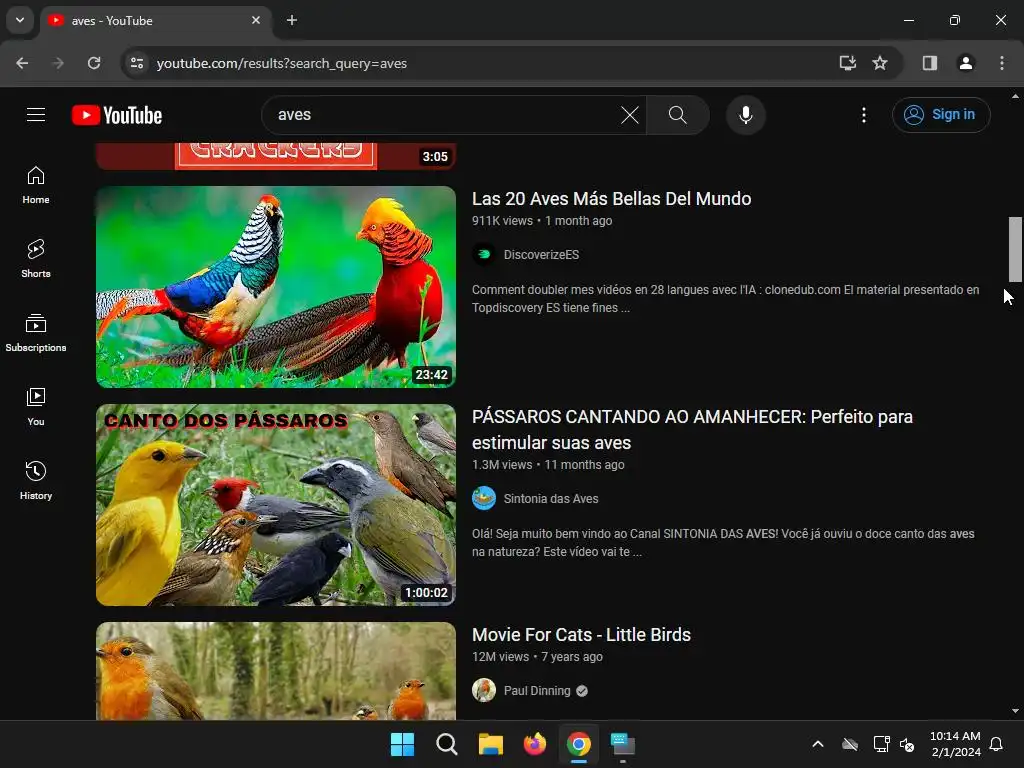Click the 911K views text
Image resolution: width=1024 pixels, height=768 pixels.
tap(502, 221)
